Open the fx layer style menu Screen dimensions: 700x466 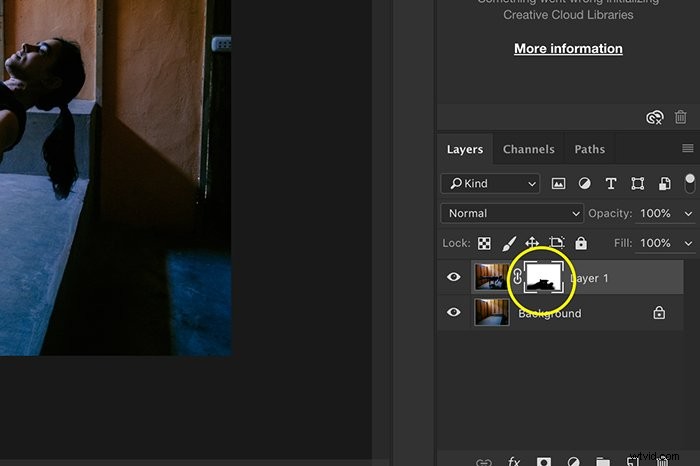[x=514, y=461]
